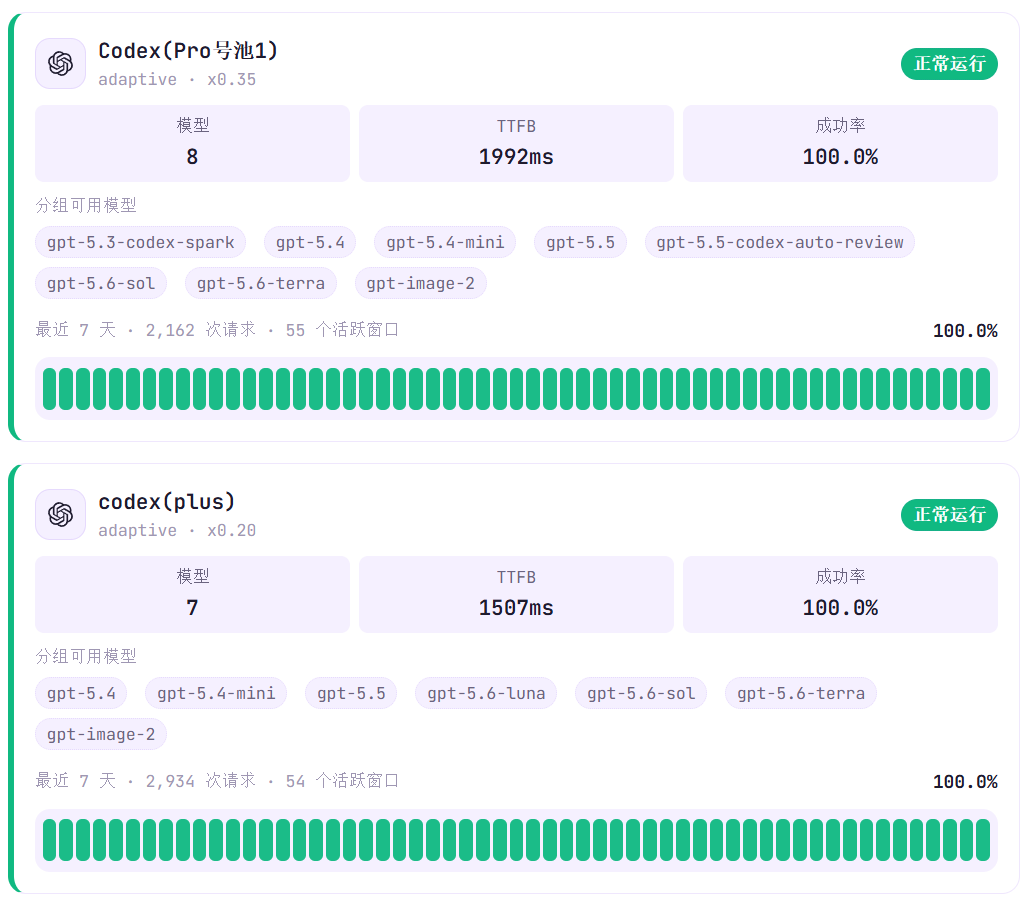Select gpt-5.6-terra tag in codex(plus) card

coord(801,693)
